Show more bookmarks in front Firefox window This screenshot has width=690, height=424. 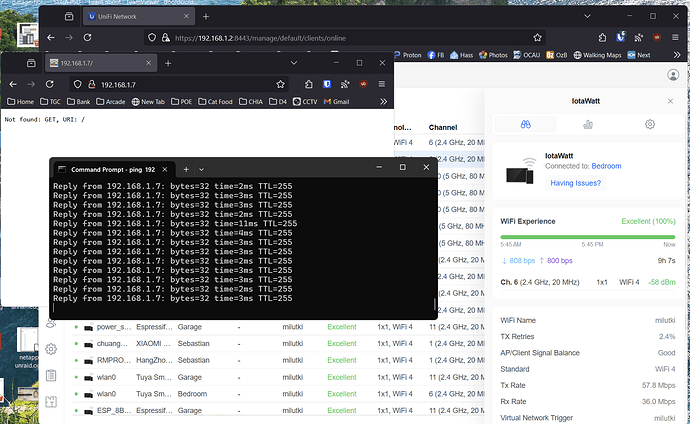pyautogui.click(x=383, y=102)
